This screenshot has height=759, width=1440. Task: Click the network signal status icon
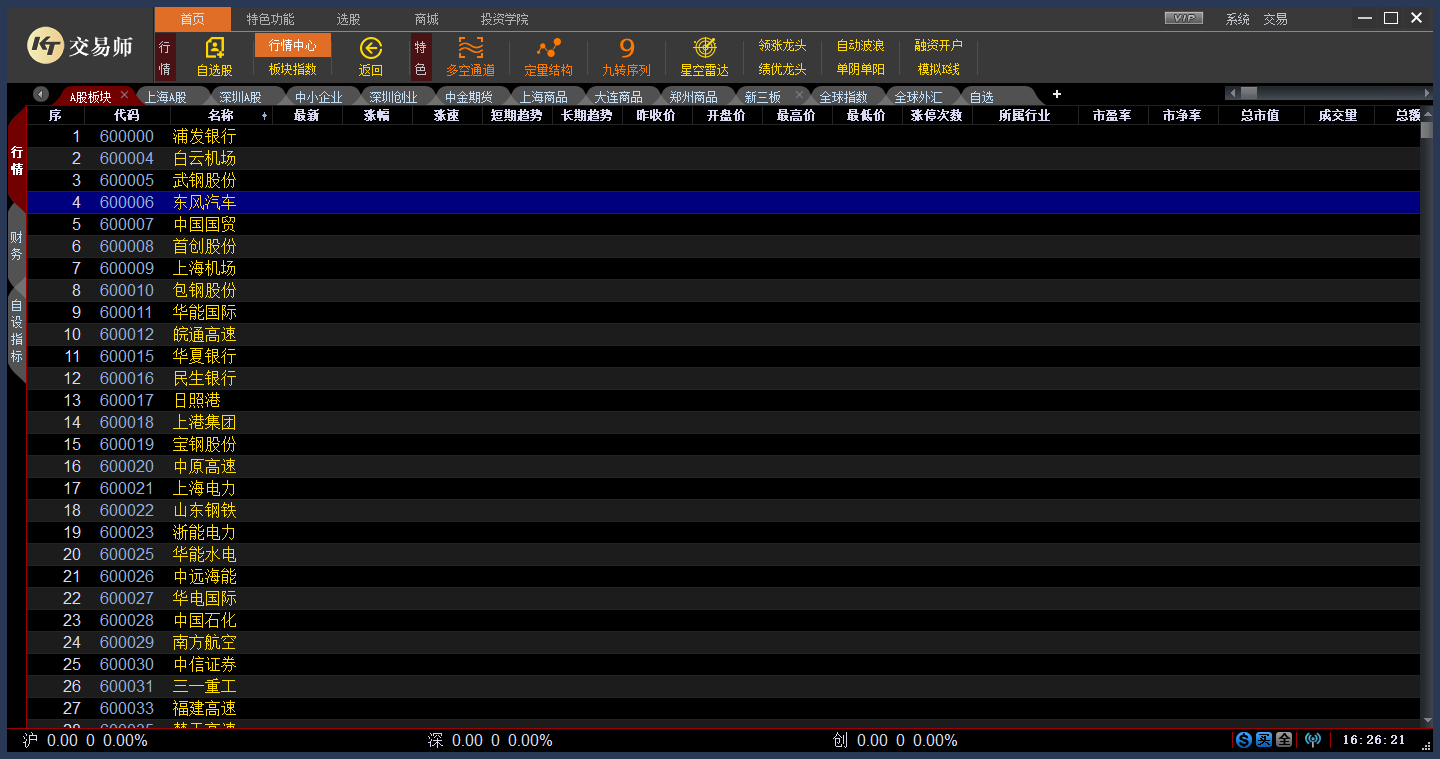click(1313, 740)
